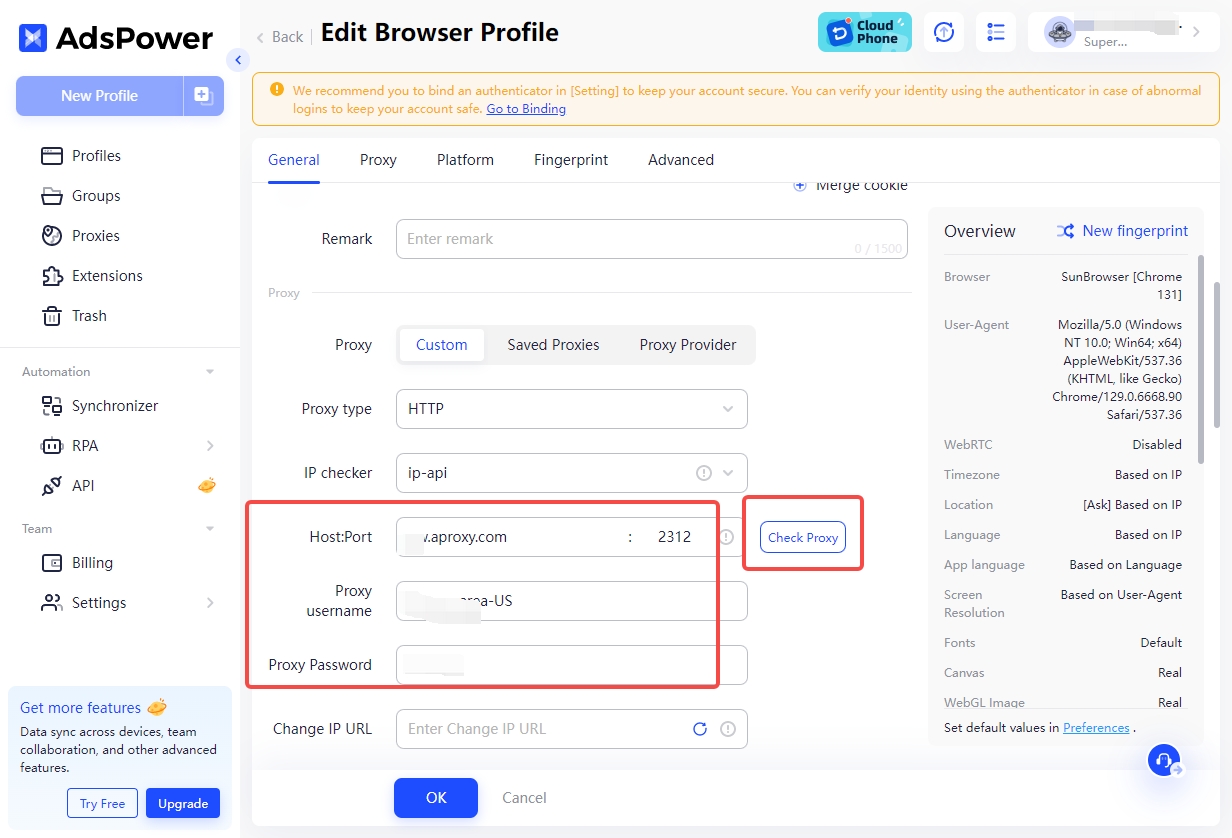The width and height of the screenshot is (1232, 838).
Task: Generate a New fingerprint
Action: [1122, 231]
